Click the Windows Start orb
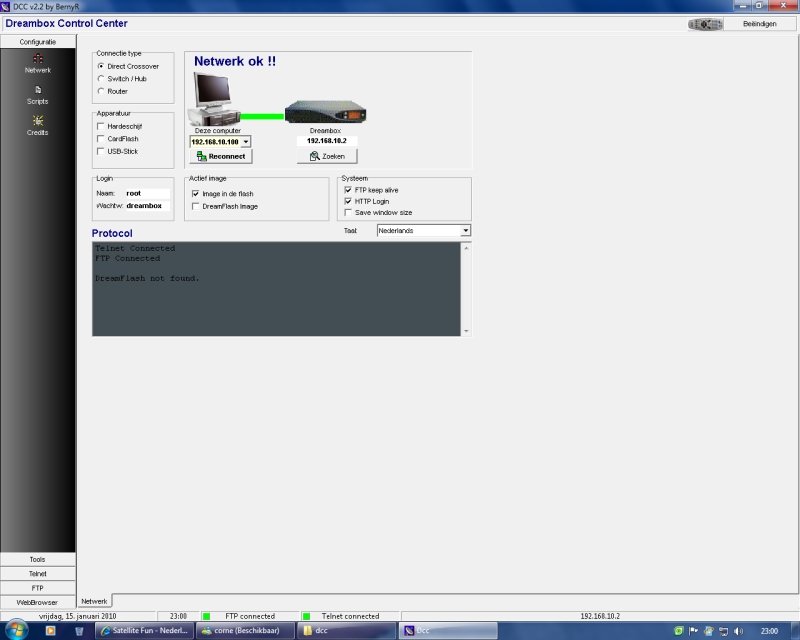Screen dimensions: 800x640 (x=16, y=630)
